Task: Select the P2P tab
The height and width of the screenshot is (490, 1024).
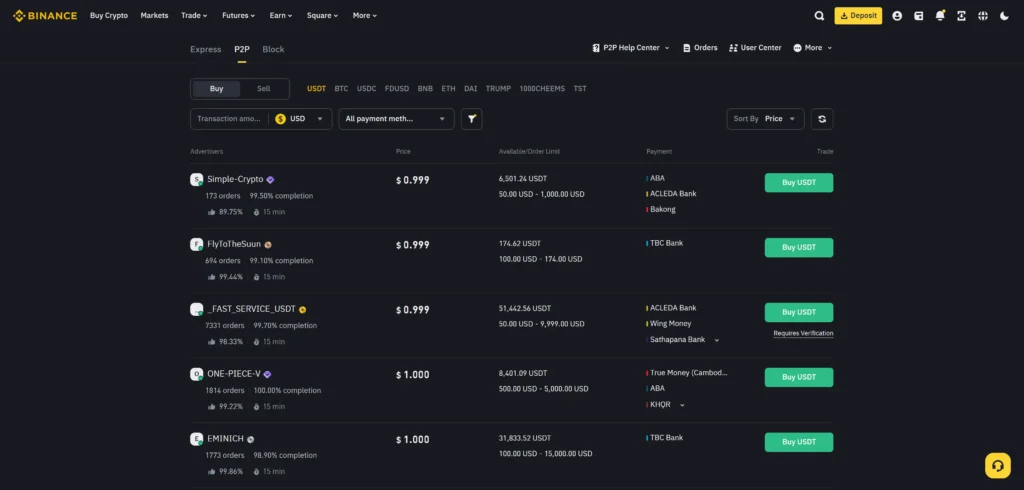Action: pos(242,50)
